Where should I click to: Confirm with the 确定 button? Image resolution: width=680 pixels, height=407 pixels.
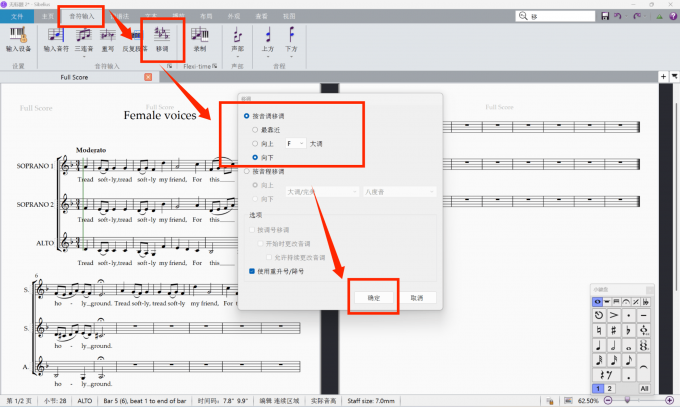pos(373,298)
